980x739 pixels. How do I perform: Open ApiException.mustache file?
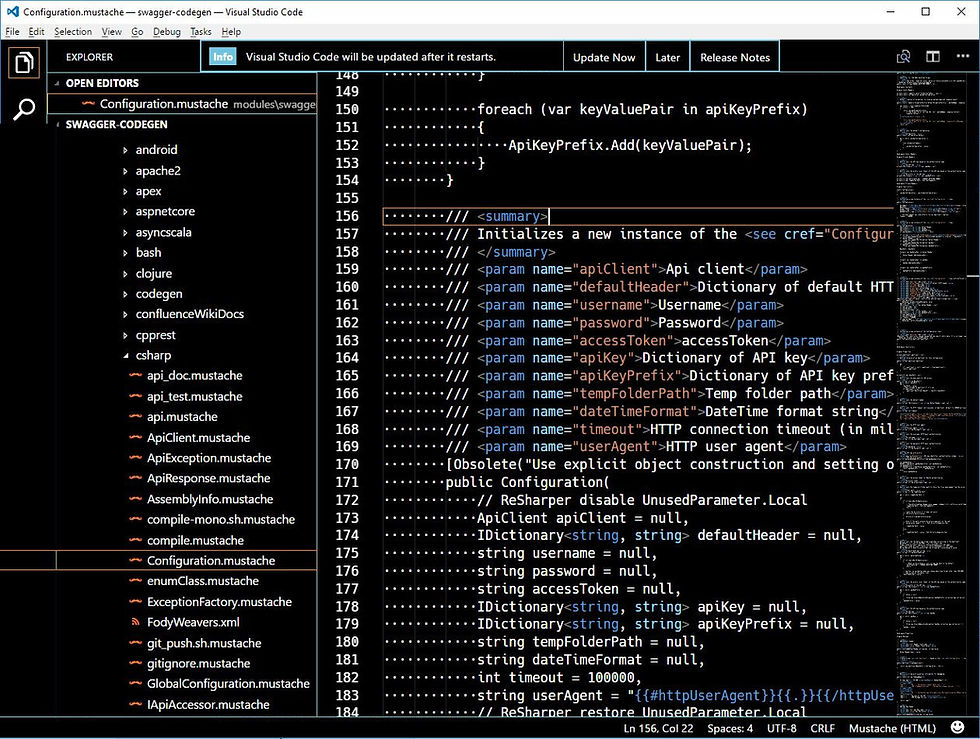pos(209,458)
